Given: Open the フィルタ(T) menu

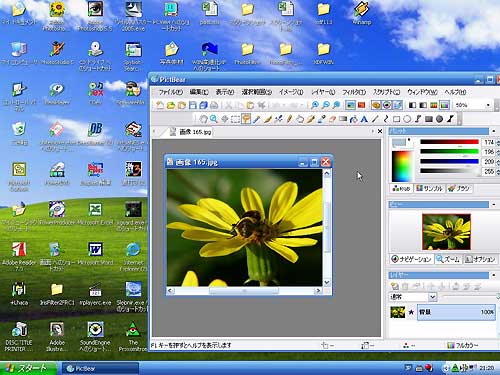Looking at the screenshot, I should click(354, 92).
